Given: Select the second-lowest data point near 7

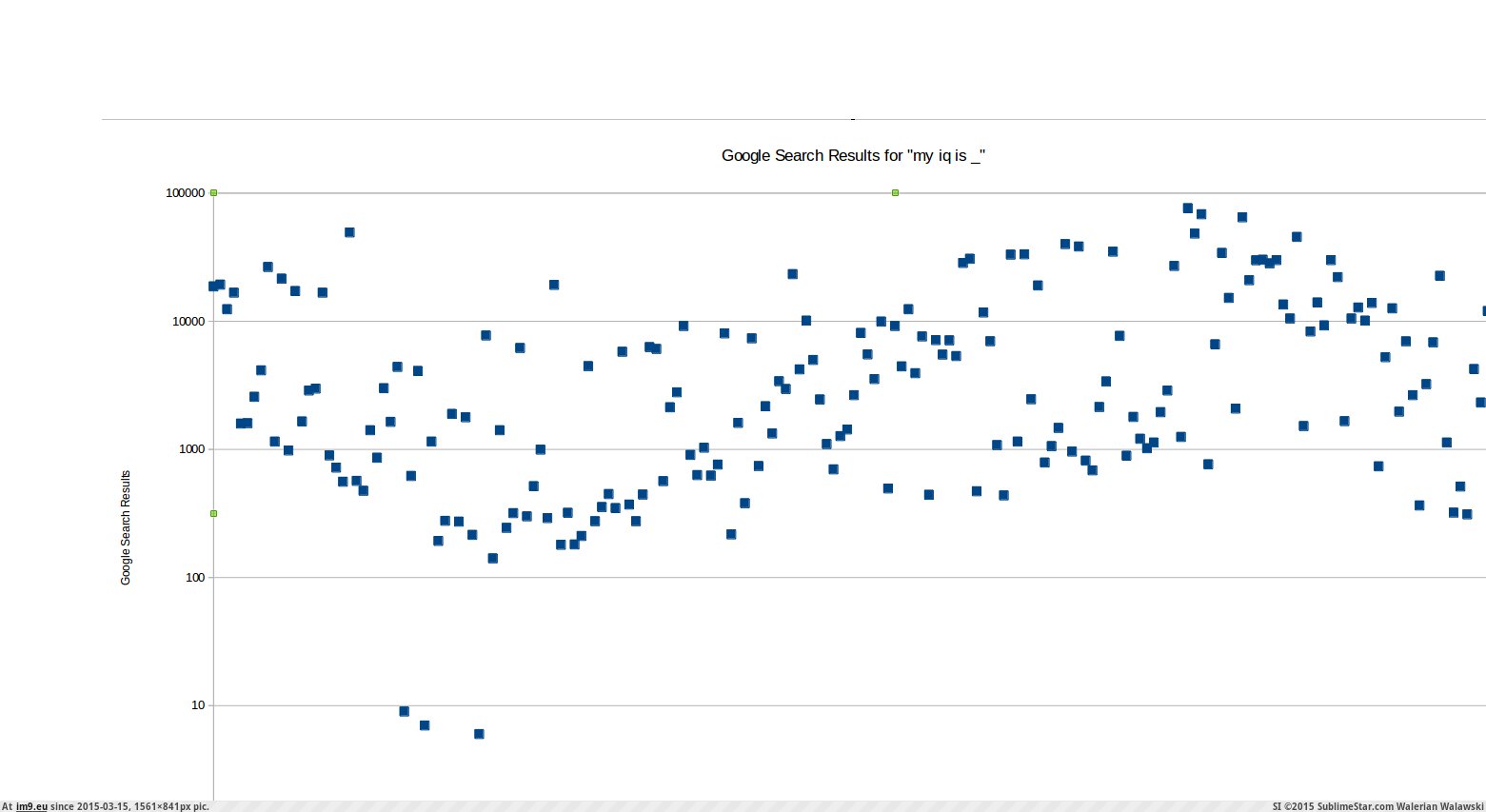Looking at the screenshot, I should (x=425, y=725).
